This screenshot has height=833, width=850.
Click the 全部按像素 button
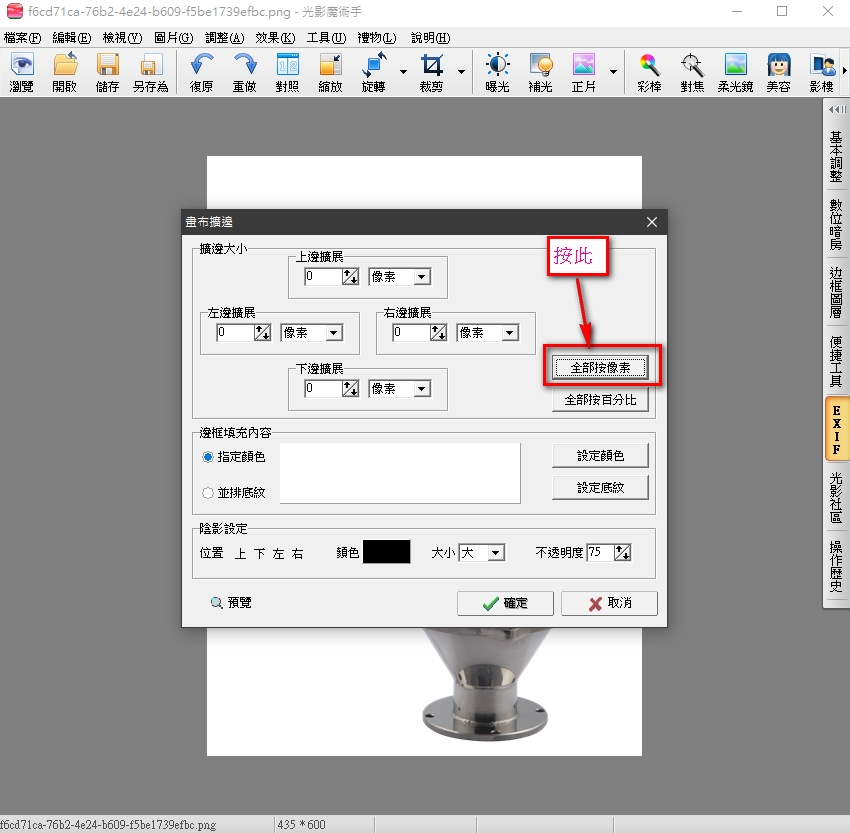click(600, 368)
